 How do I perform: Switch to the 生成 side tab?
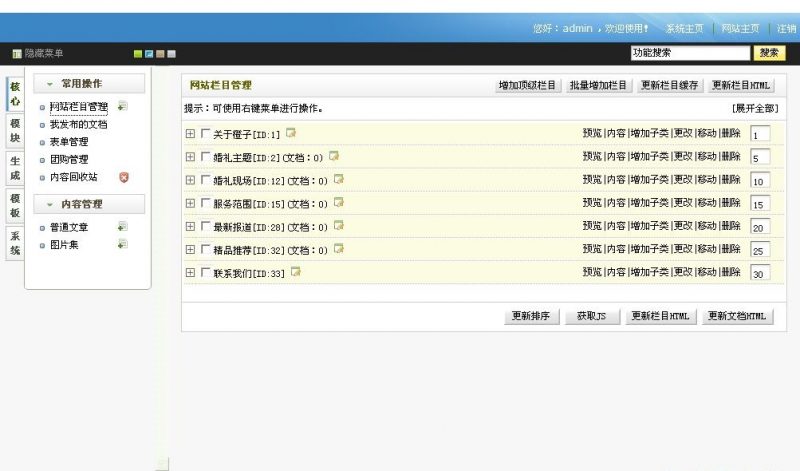[x=15, y=168]
